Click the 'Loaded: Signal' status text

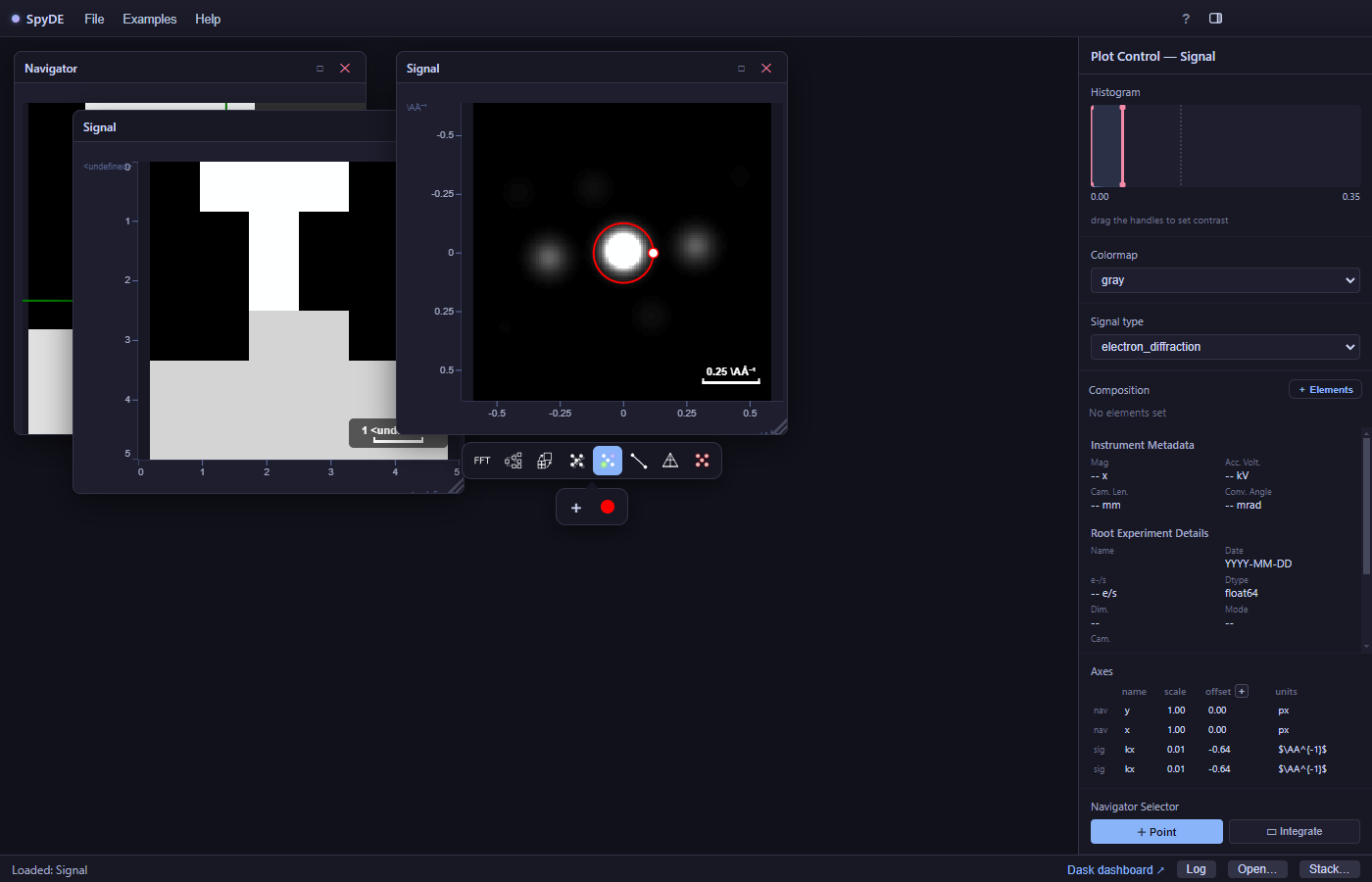(x=50, y=870)
